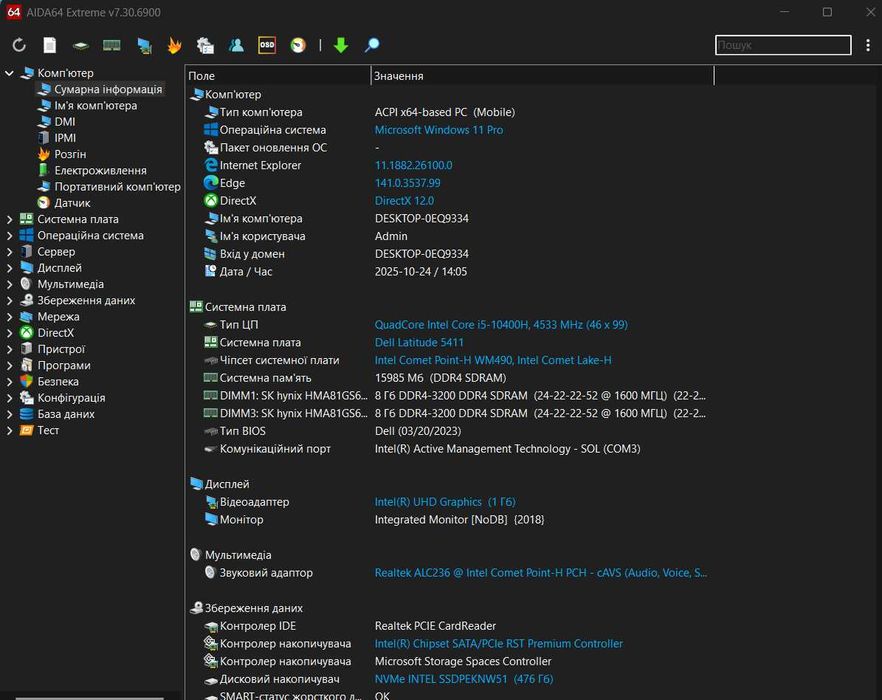Select the Контролер IDE row

coord(349,626)
